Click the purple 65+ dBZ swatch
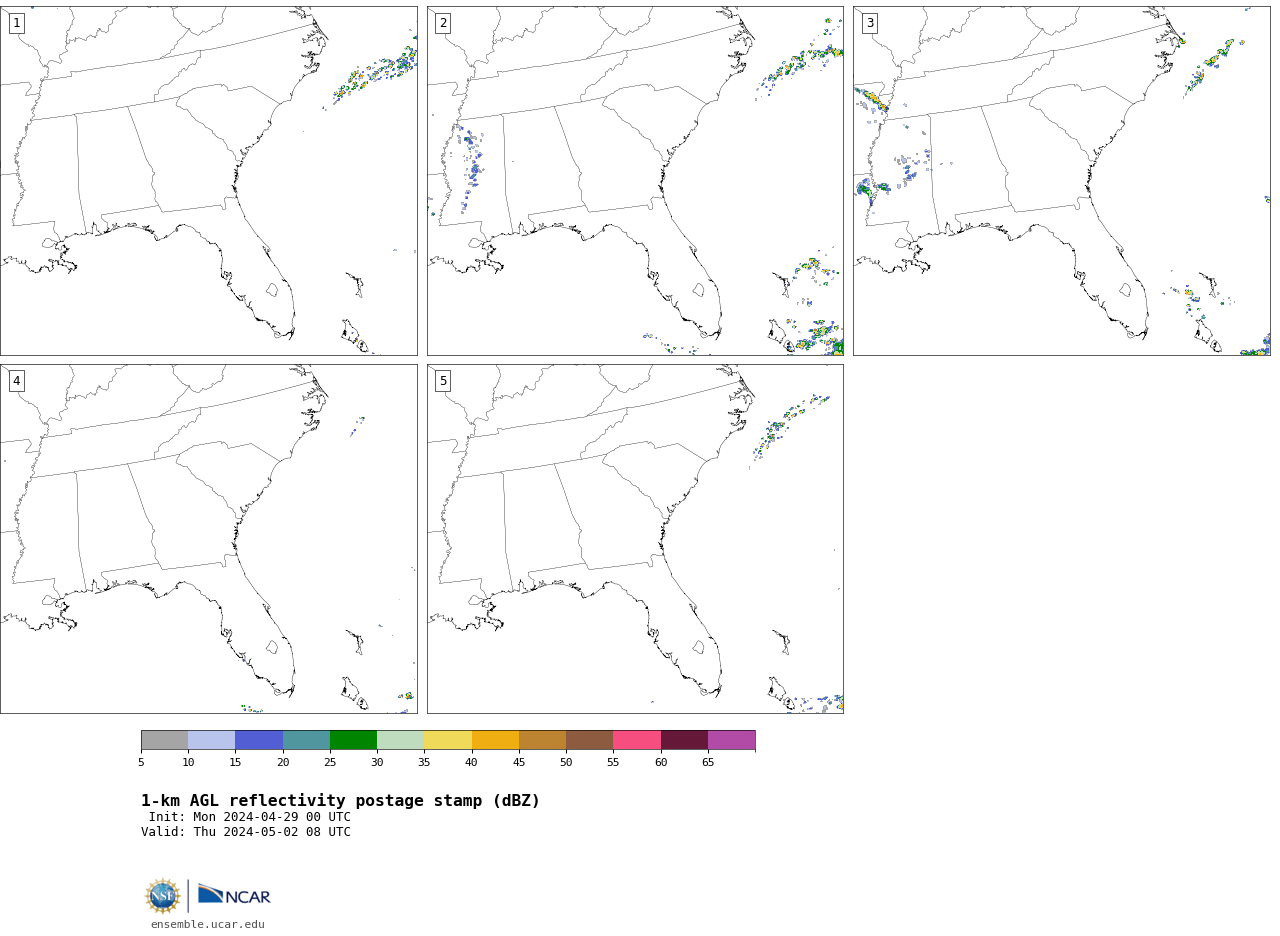The image size is (1280, 936). [x=732, y=740]
